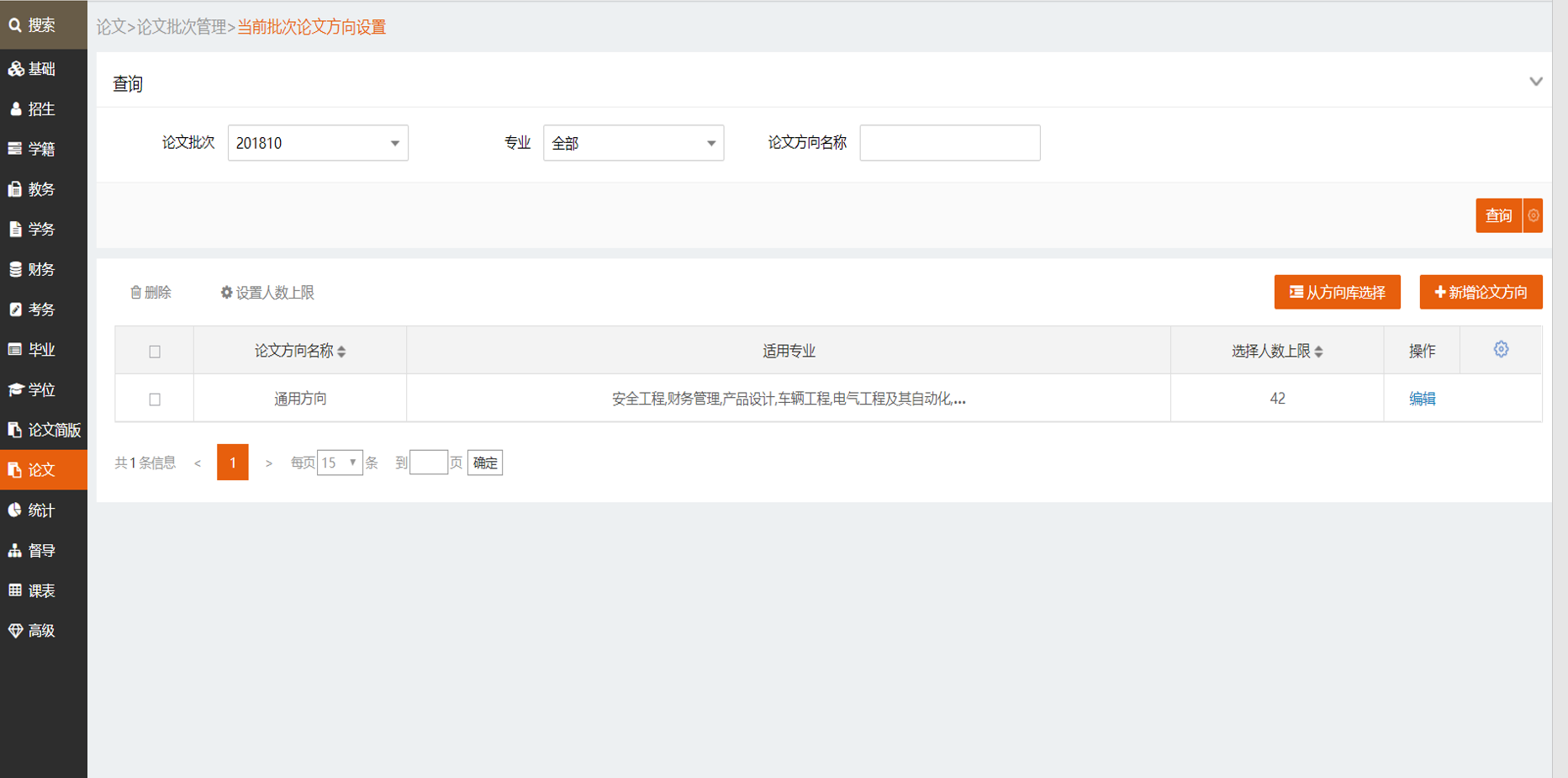Screen dimensions: 1568x778
Task: Open the 招生 sidebar section
Action: [43, 109]
